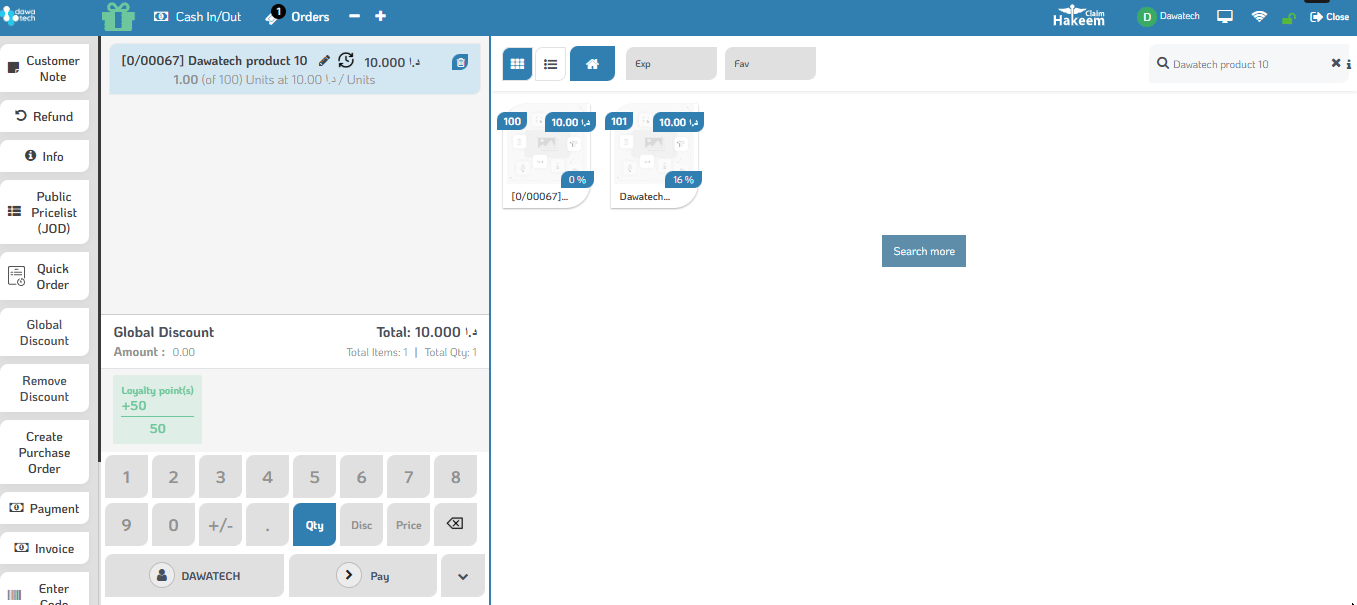The width and height of the screenshot is (1357, 605).
Task: Toggle sign with +/- key
Action: 220,524
